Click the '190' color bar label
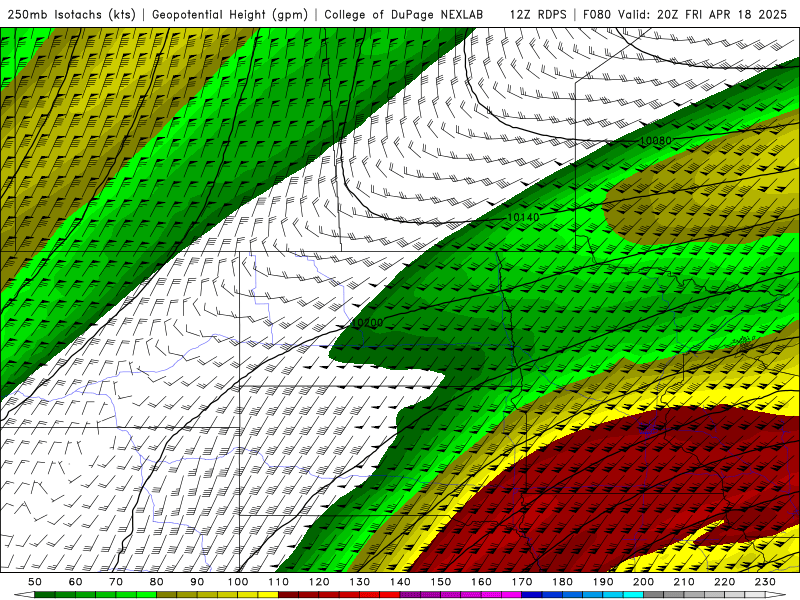Screen dimensions: 800x600 [x=604, y=582]
